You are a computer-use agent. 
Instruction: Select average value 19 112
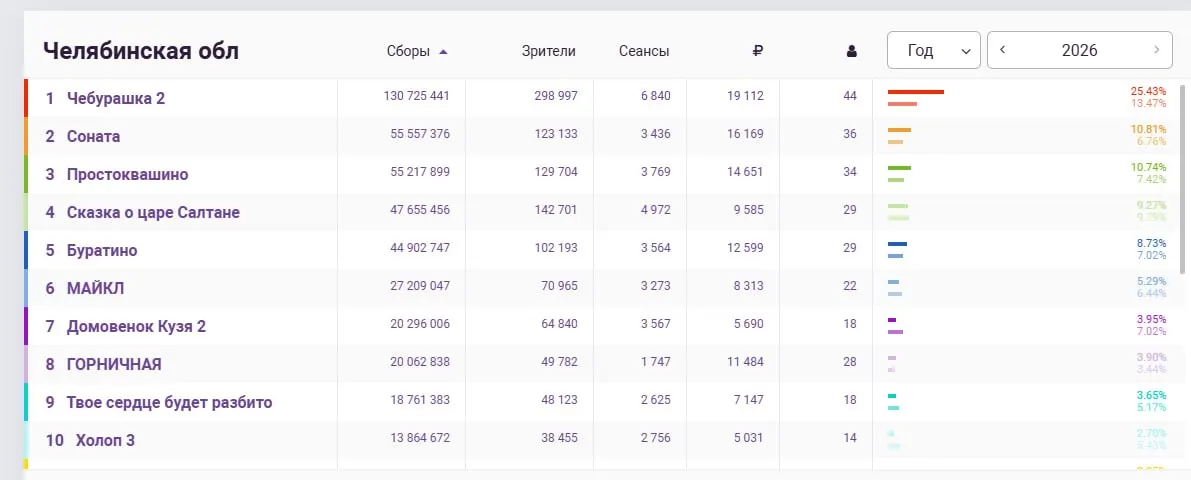point(745,96)
